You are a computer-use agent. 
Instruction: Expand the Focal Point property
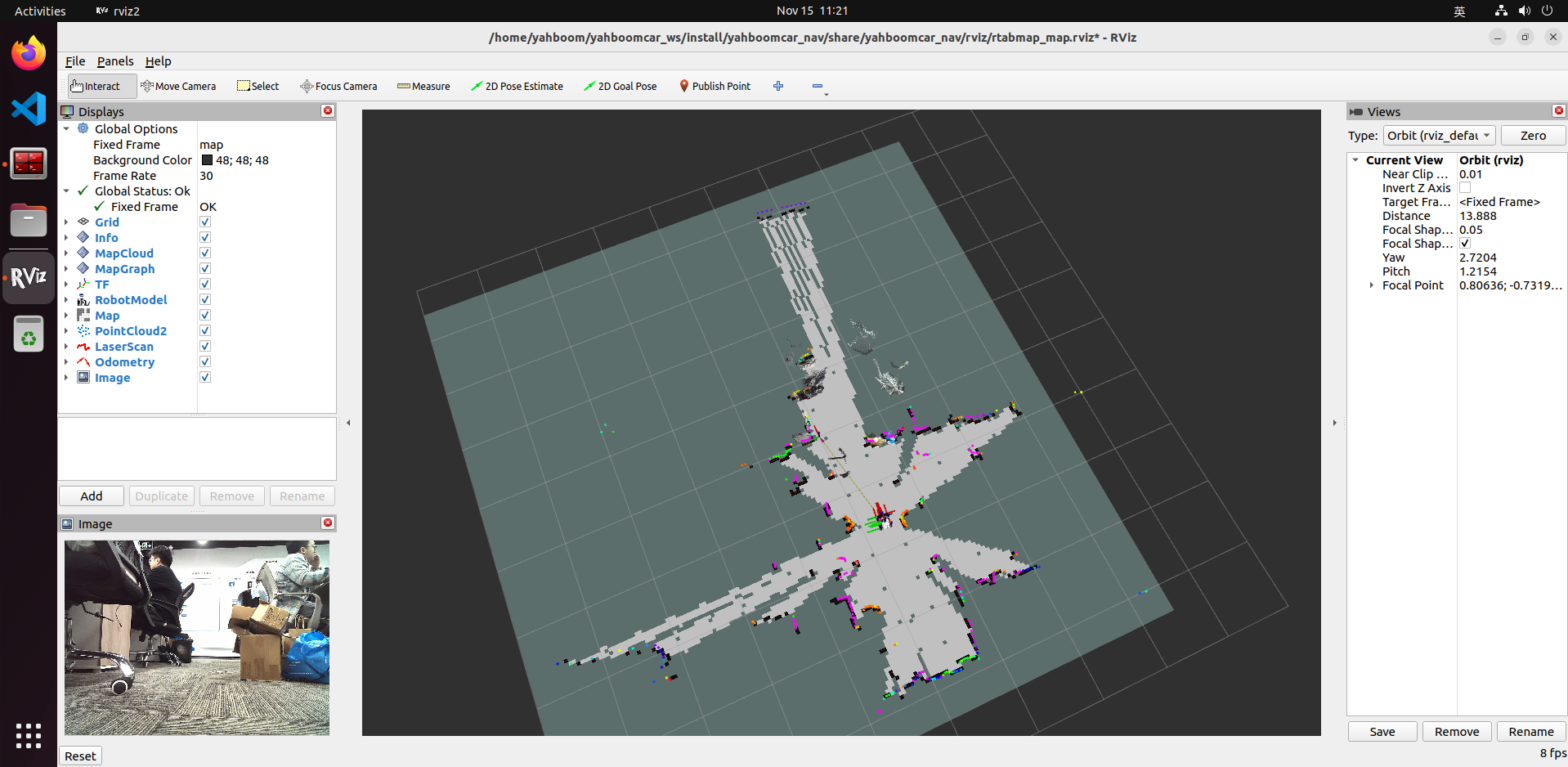[1371, 285]
